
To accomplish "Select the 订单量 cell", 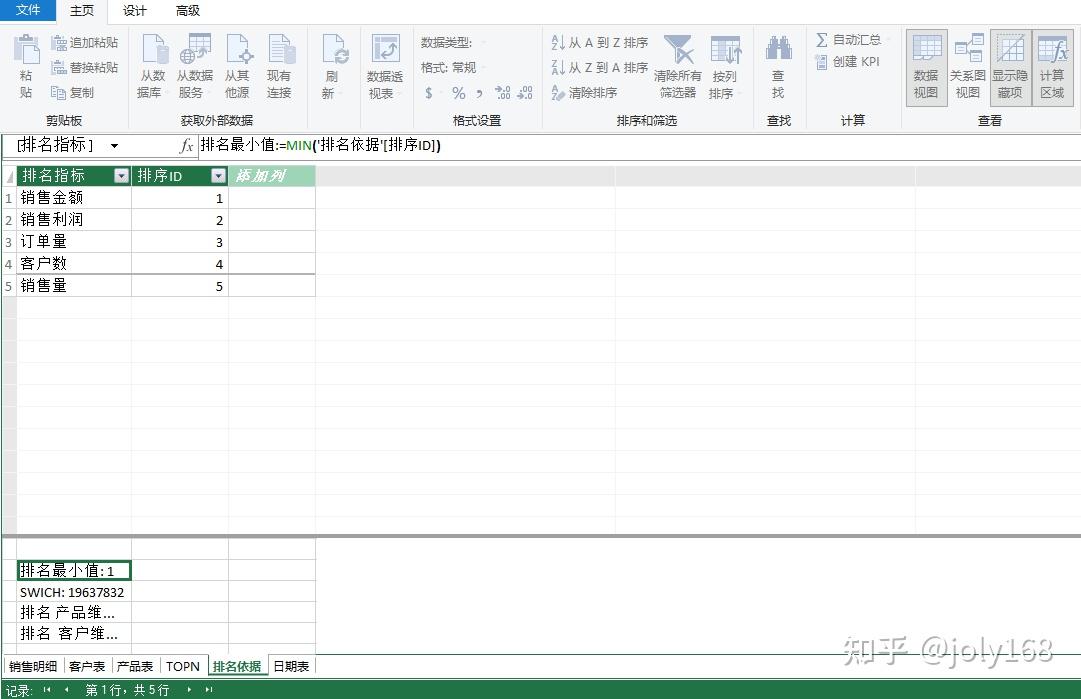I will pyautogui.click(x=74, y=242).
